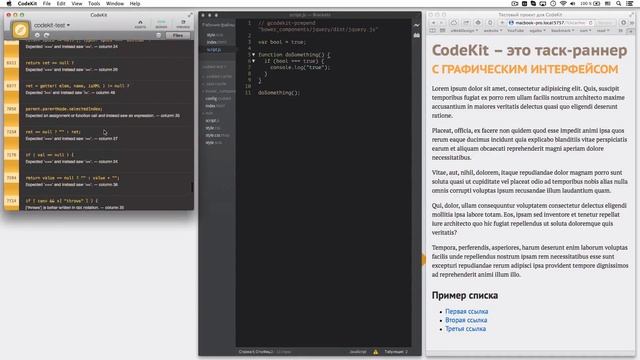
Task: Open index.html in Brackets project tree
Action: [215, 106]
